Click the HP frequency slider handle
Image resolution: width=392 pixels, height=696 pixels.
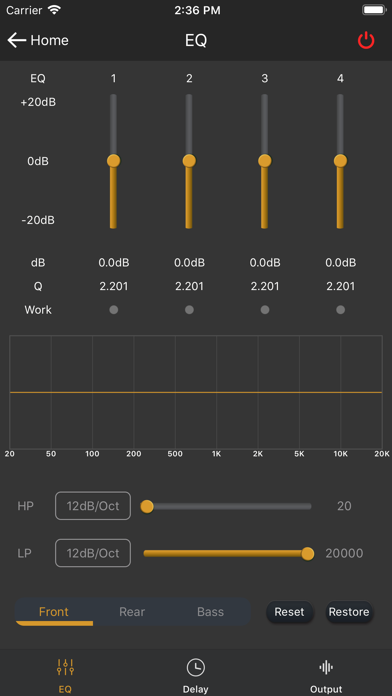pos(147,506)
